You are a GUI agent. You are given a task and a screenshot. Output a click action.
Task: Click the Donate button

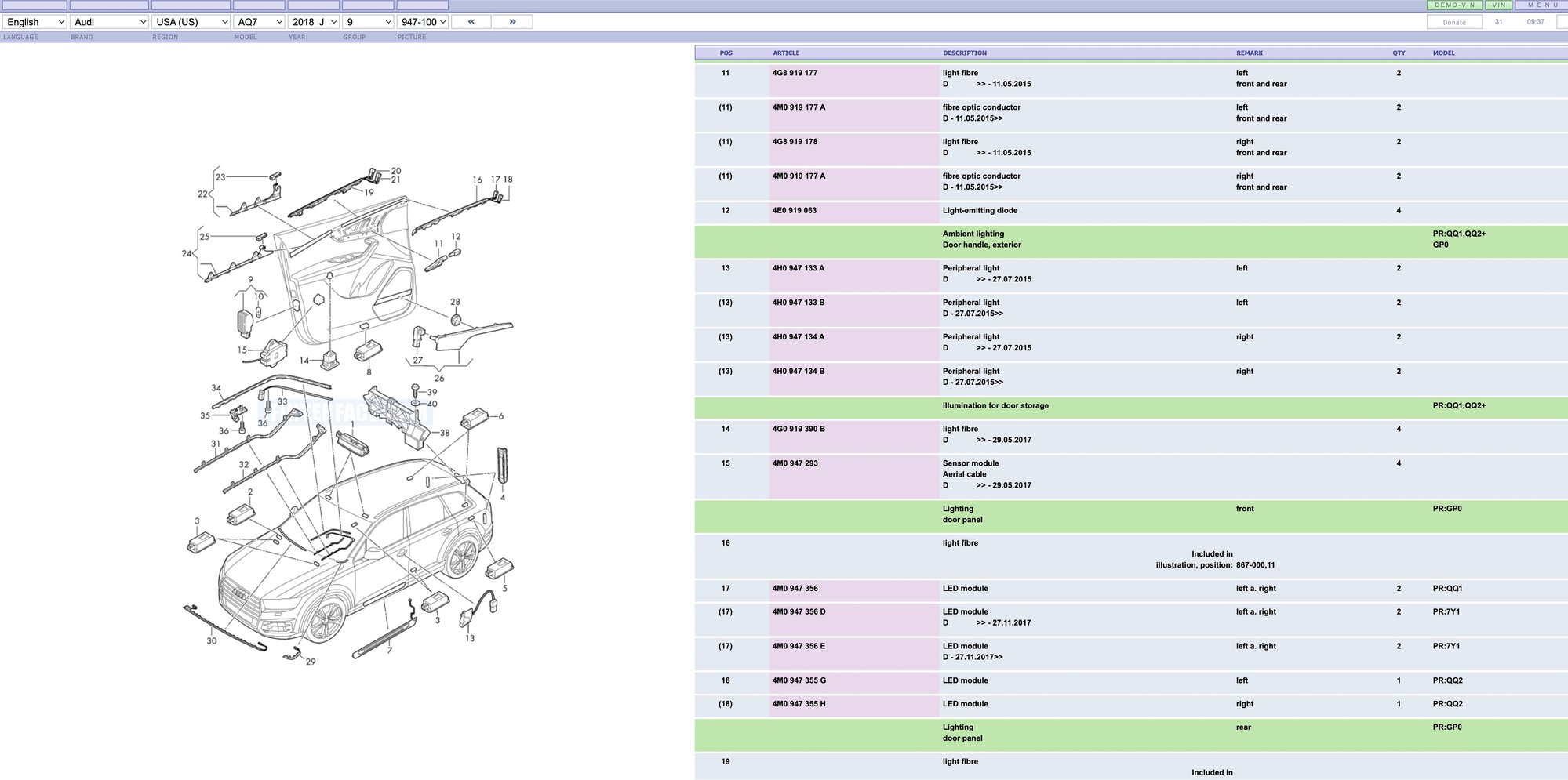(1453, 22)
